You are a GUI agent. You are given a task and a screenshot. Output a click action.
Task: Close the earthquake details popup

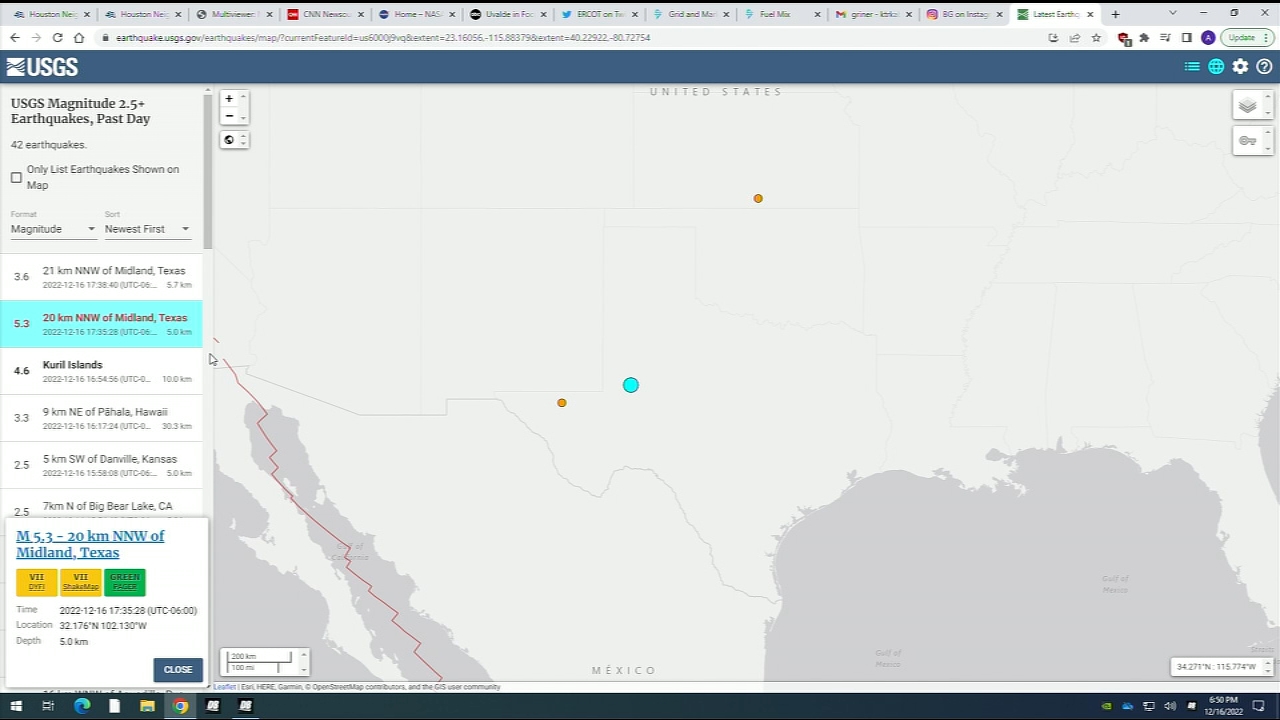tap(178, 670)
